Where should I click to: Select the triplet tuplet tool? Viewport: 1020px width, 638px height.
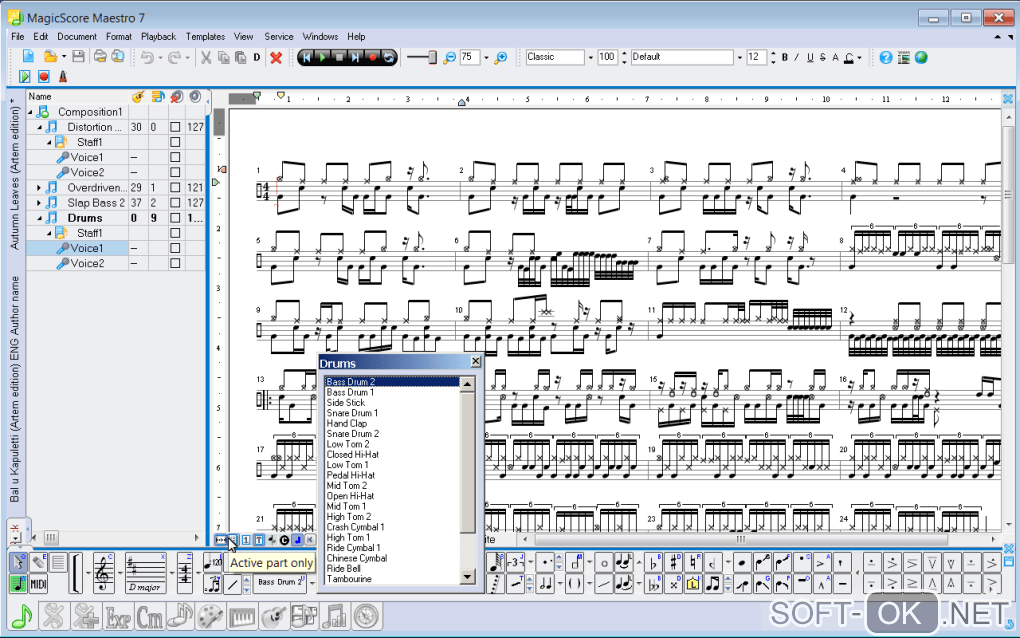click(x=516, y=563)
